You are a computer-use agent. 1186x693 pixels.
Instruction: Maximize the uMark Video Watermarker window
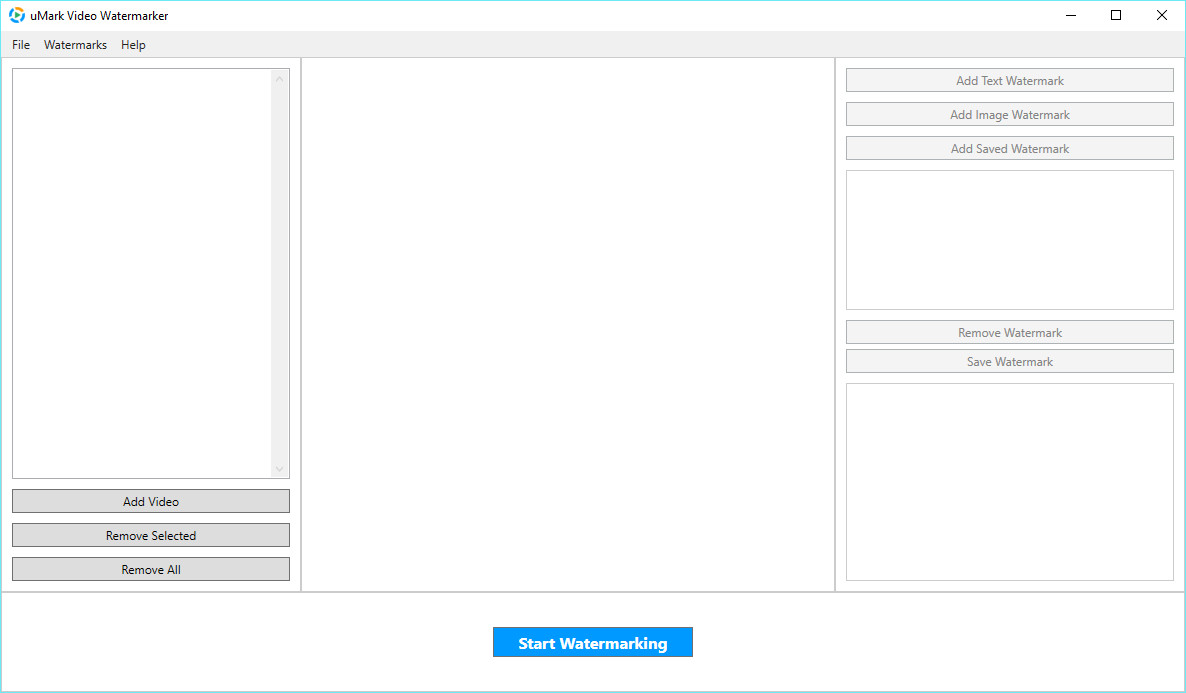(1116, 15)
